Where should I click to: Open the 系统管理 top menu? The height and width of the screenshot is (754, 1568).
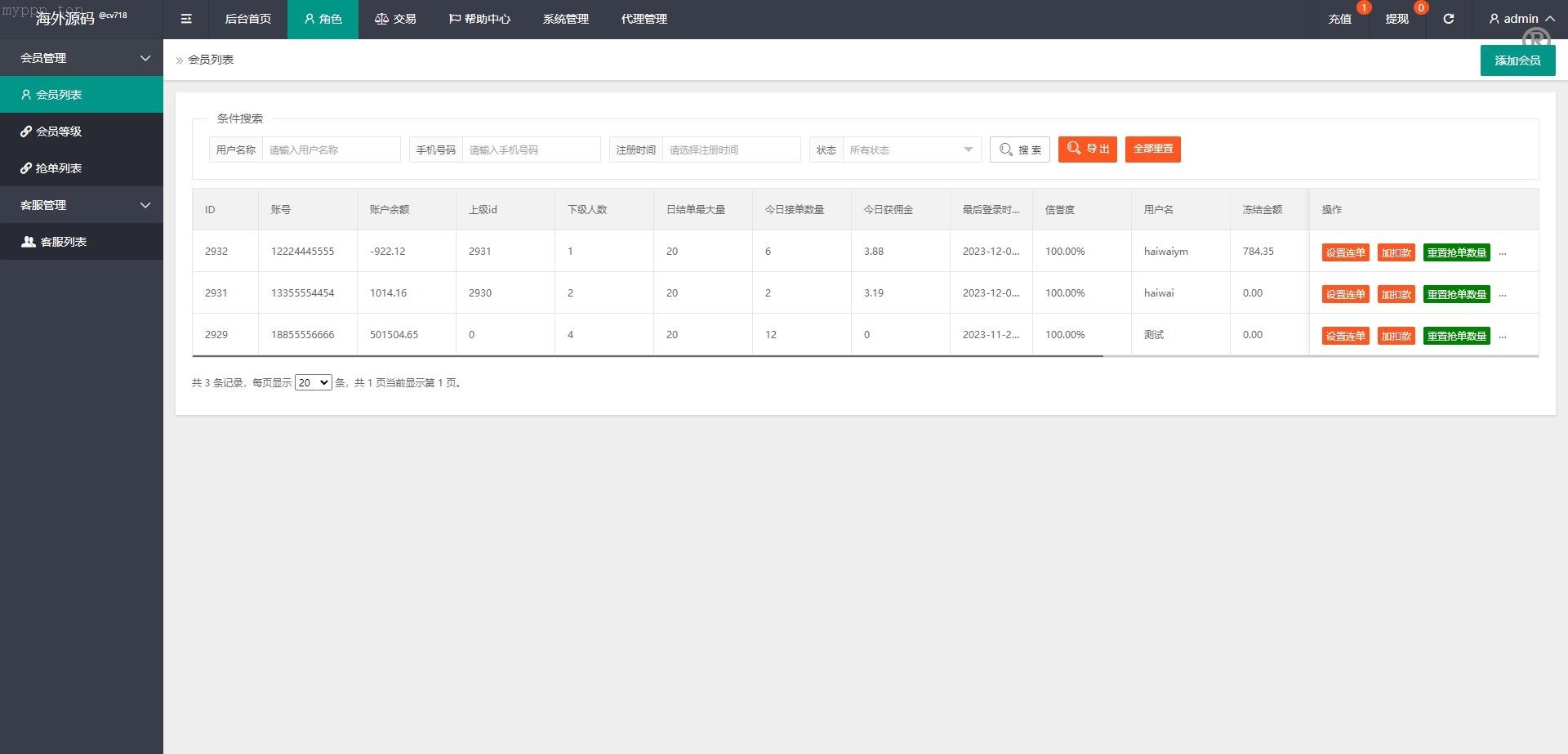coord(565,19)
